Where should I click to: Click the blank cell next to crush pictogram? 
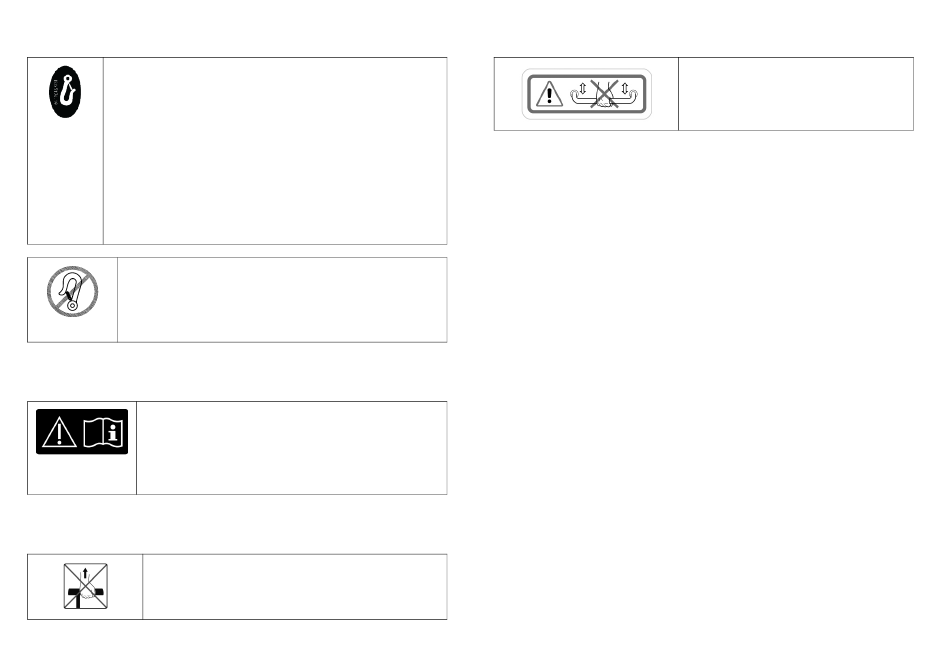(x=295, y=587)
